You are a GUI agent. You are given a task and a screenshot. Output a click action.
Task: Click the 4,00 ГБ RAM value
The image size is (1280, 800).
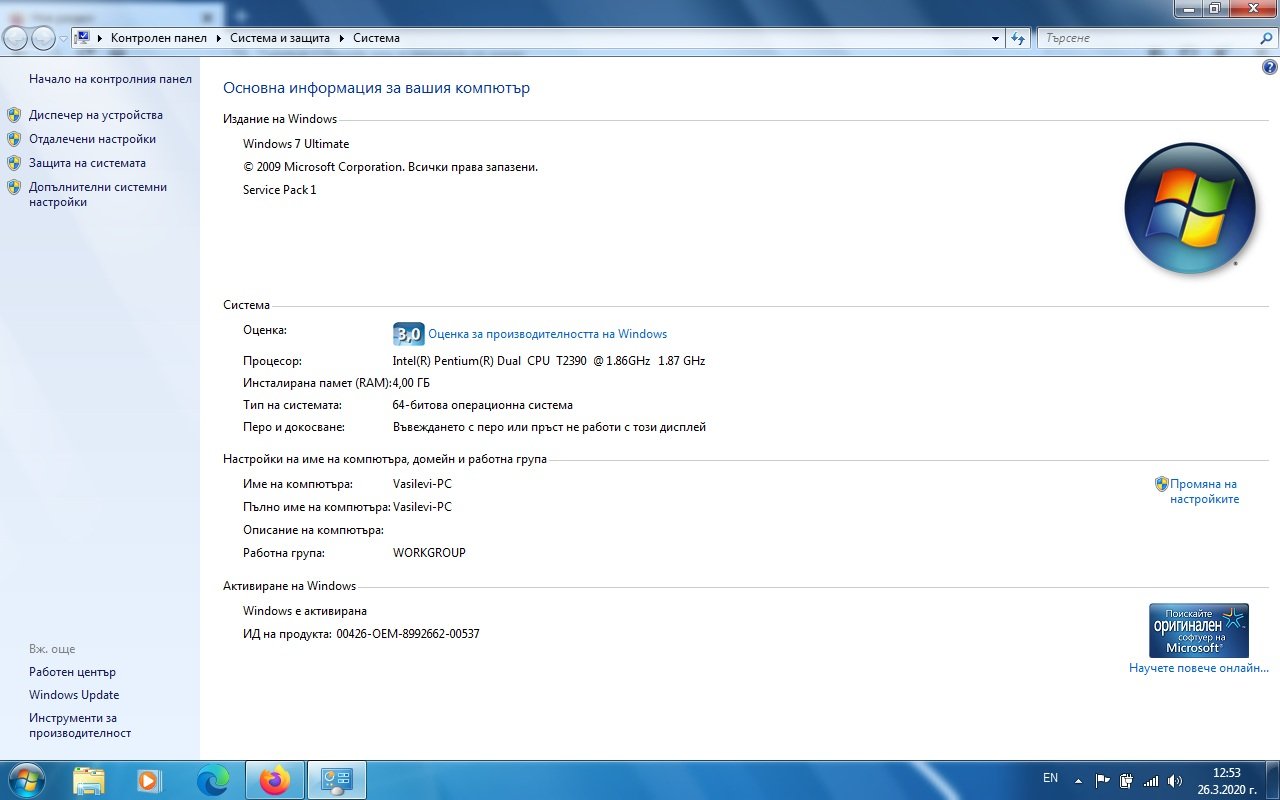(x=411, y=383)
